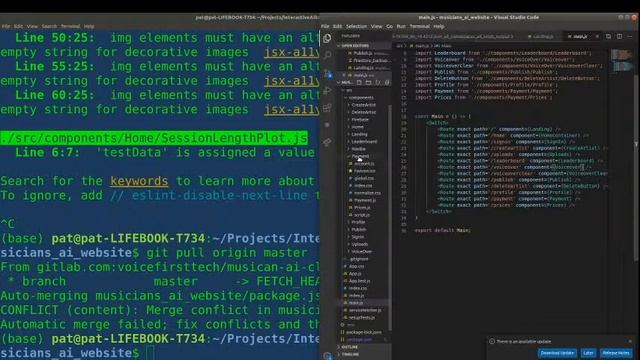Switch to the Landing.js editor tab

(542, 36)
